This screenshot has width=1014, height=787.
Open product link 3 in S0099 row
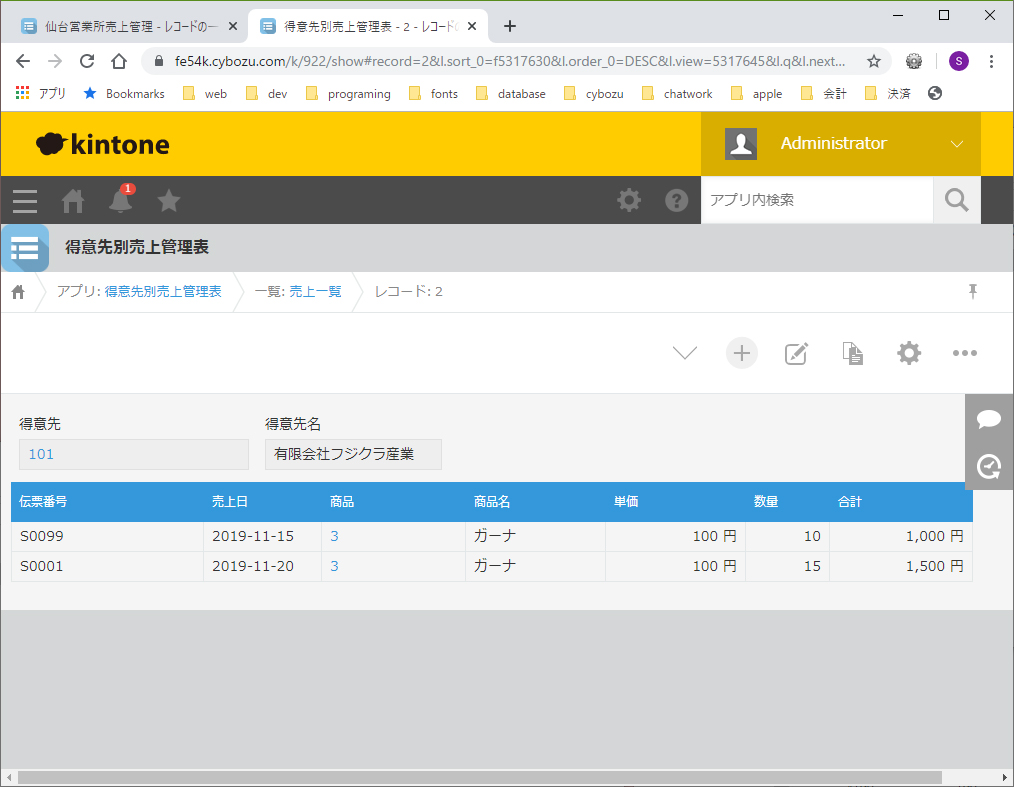(x=334, y=536)
